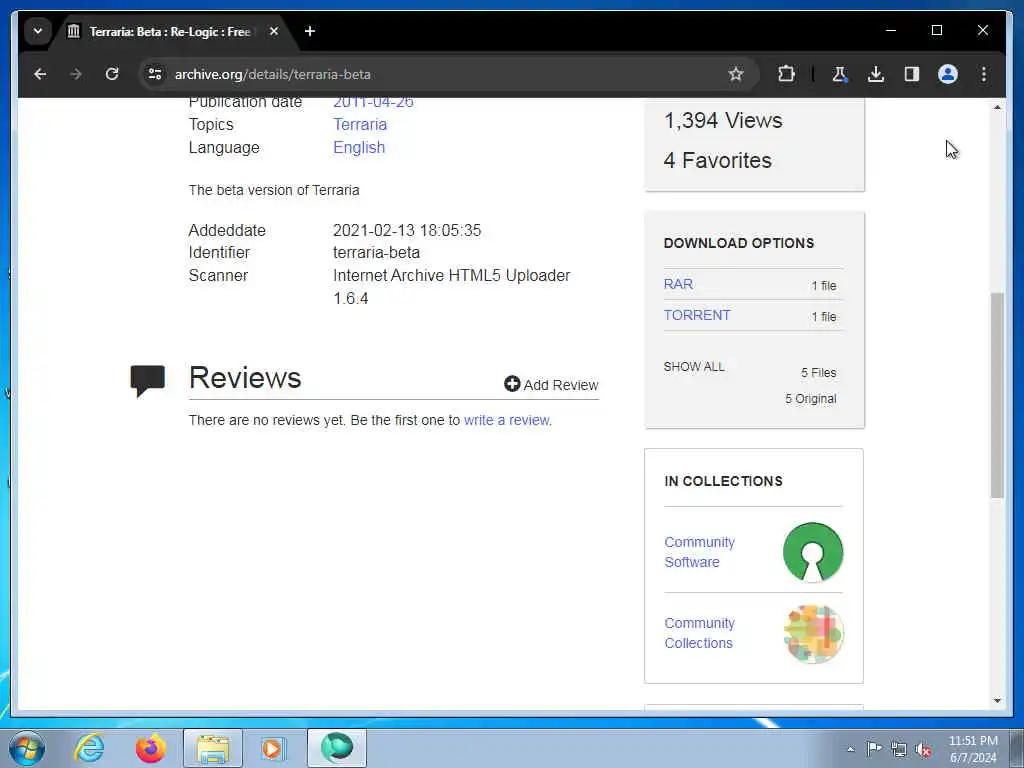Image resolution: width=1024 pixels, height=768 pixels.
Task: Open the English language link
Action: click(x=359, y=148)
